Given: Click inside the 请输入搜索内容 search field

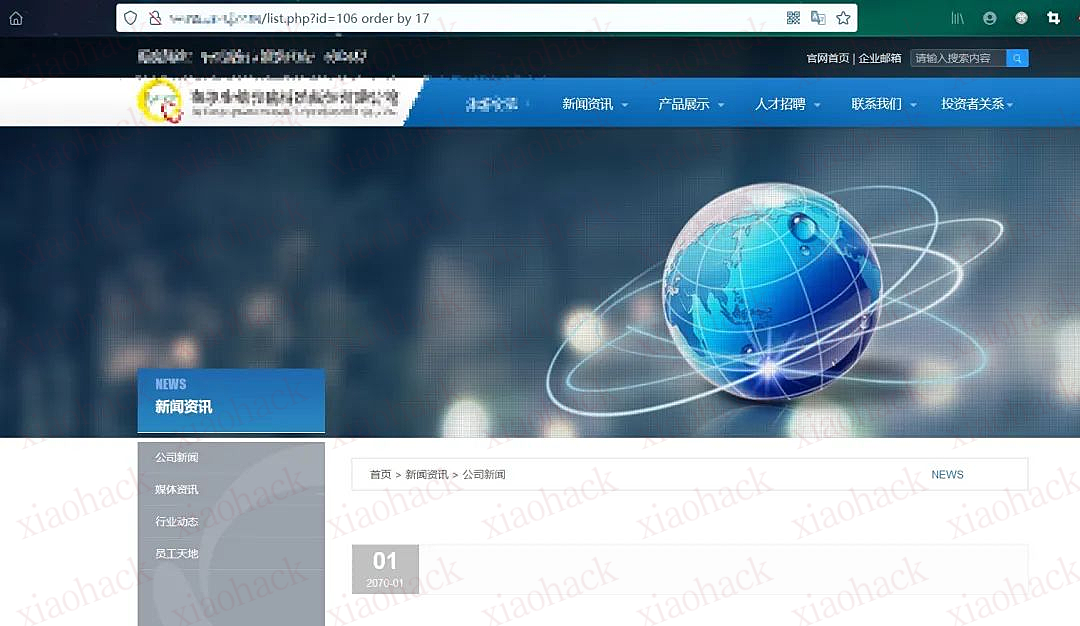Looking at the screenshot, I should [955, 57].
